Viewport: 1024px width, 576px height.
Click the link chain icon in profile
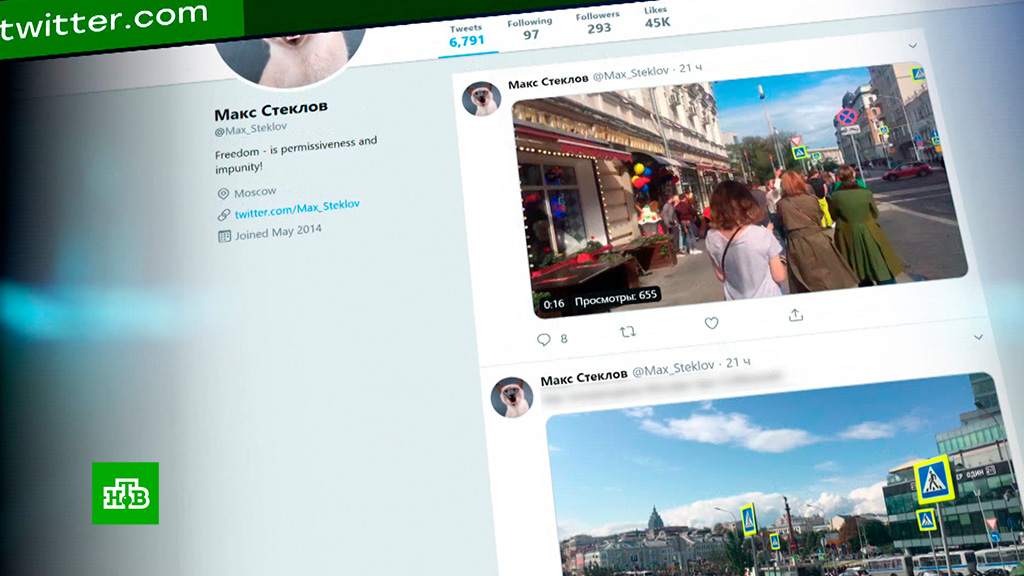pyautogui.click(x=223, y=214)
